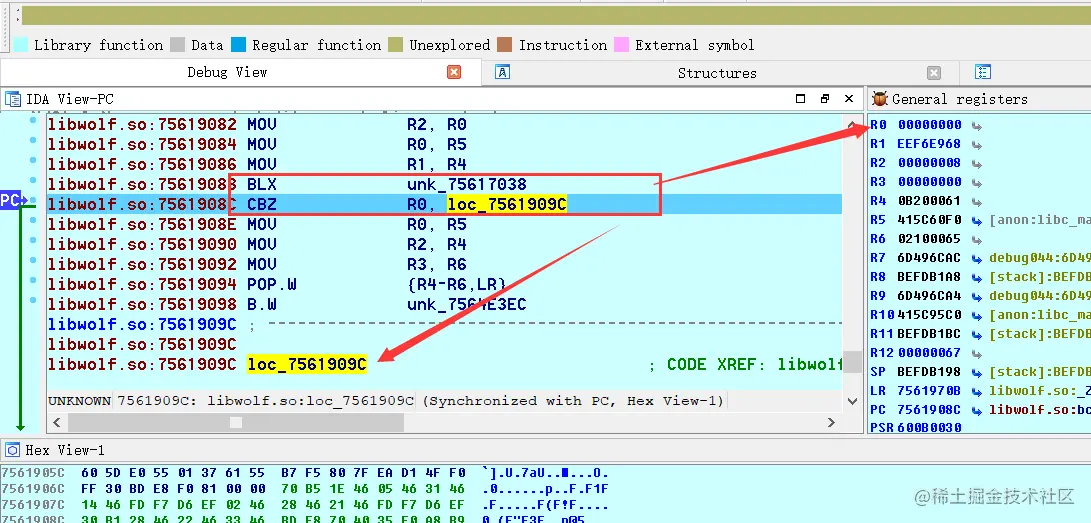This screenshot has height=523, width=1091.
Task: Jump to R5 register value arrow
Action: click(977, 220)
